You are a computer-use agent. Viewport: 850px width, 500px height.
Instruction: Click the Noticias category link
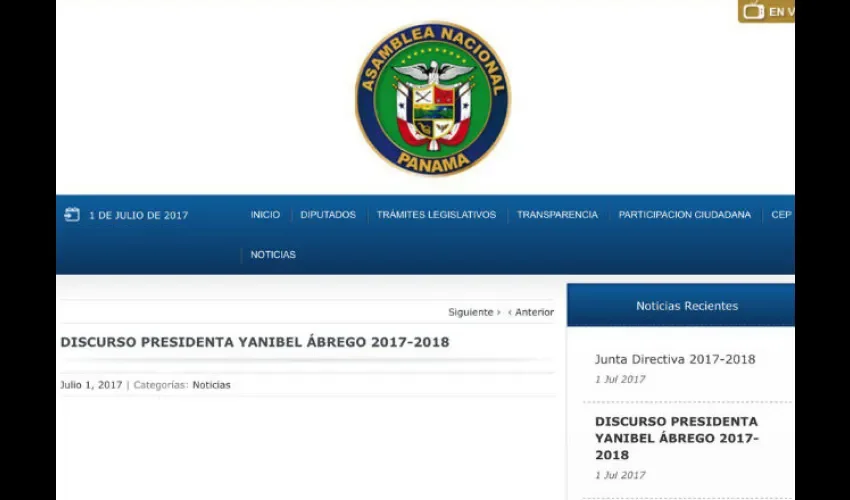pyautogui.click(x=211, y=385)
